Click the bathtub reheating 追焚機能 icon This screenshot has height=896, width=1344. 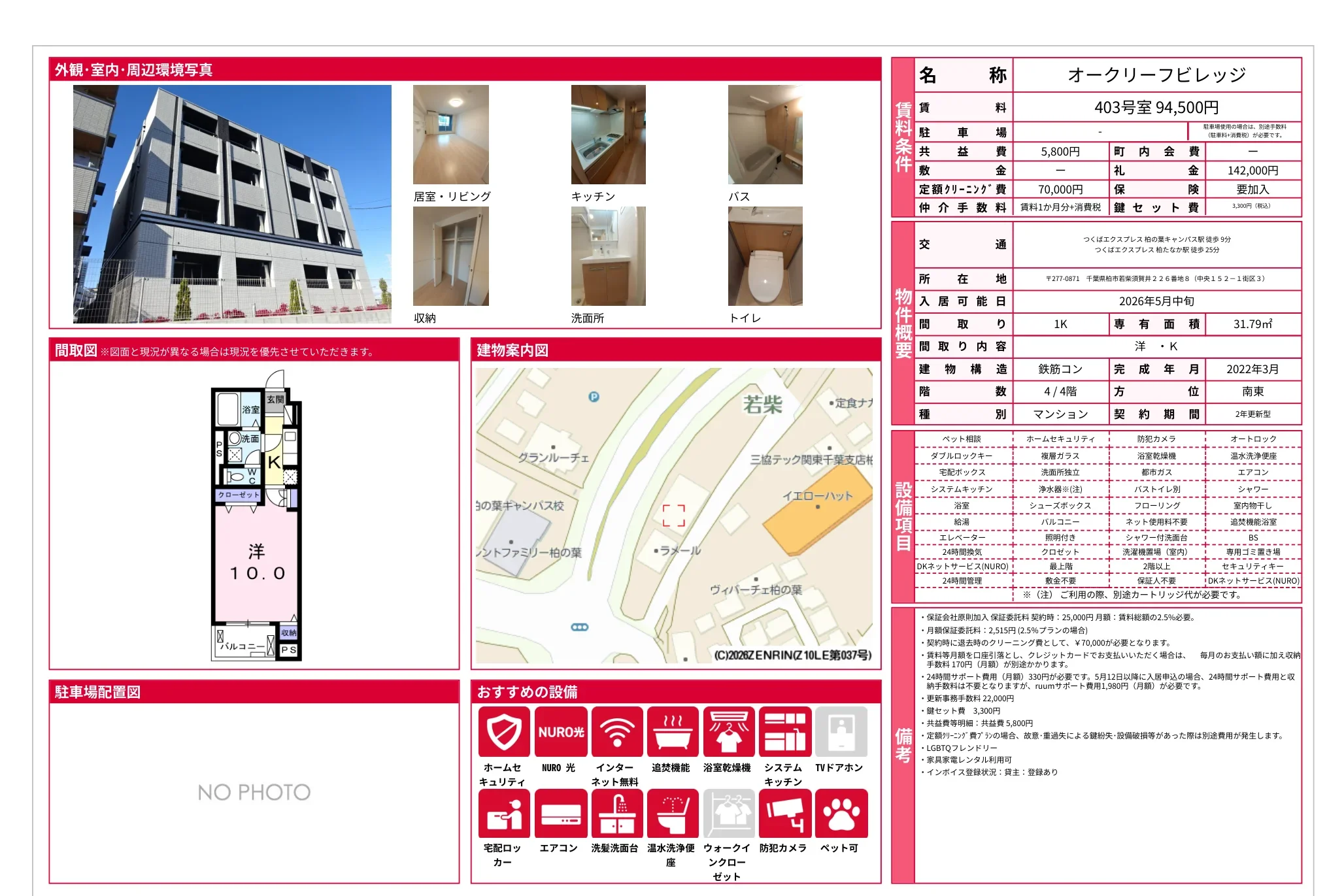(x=673, y=731)
